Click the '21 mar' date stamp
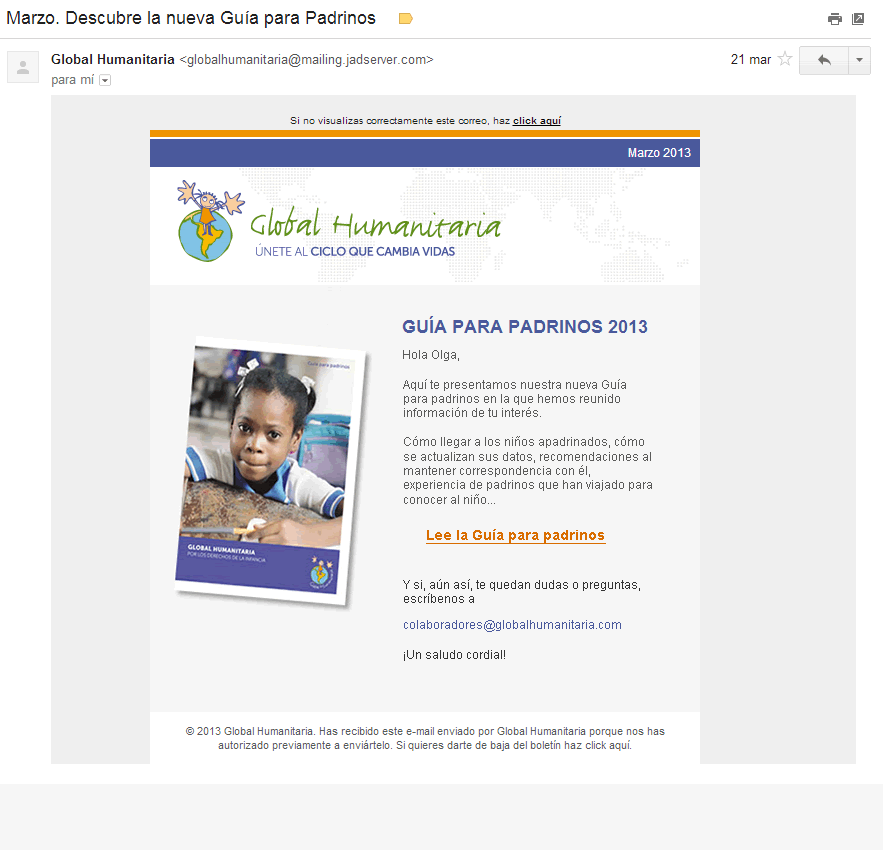Image resolution: width=883 pixels, height=850 pixels. 750,59
